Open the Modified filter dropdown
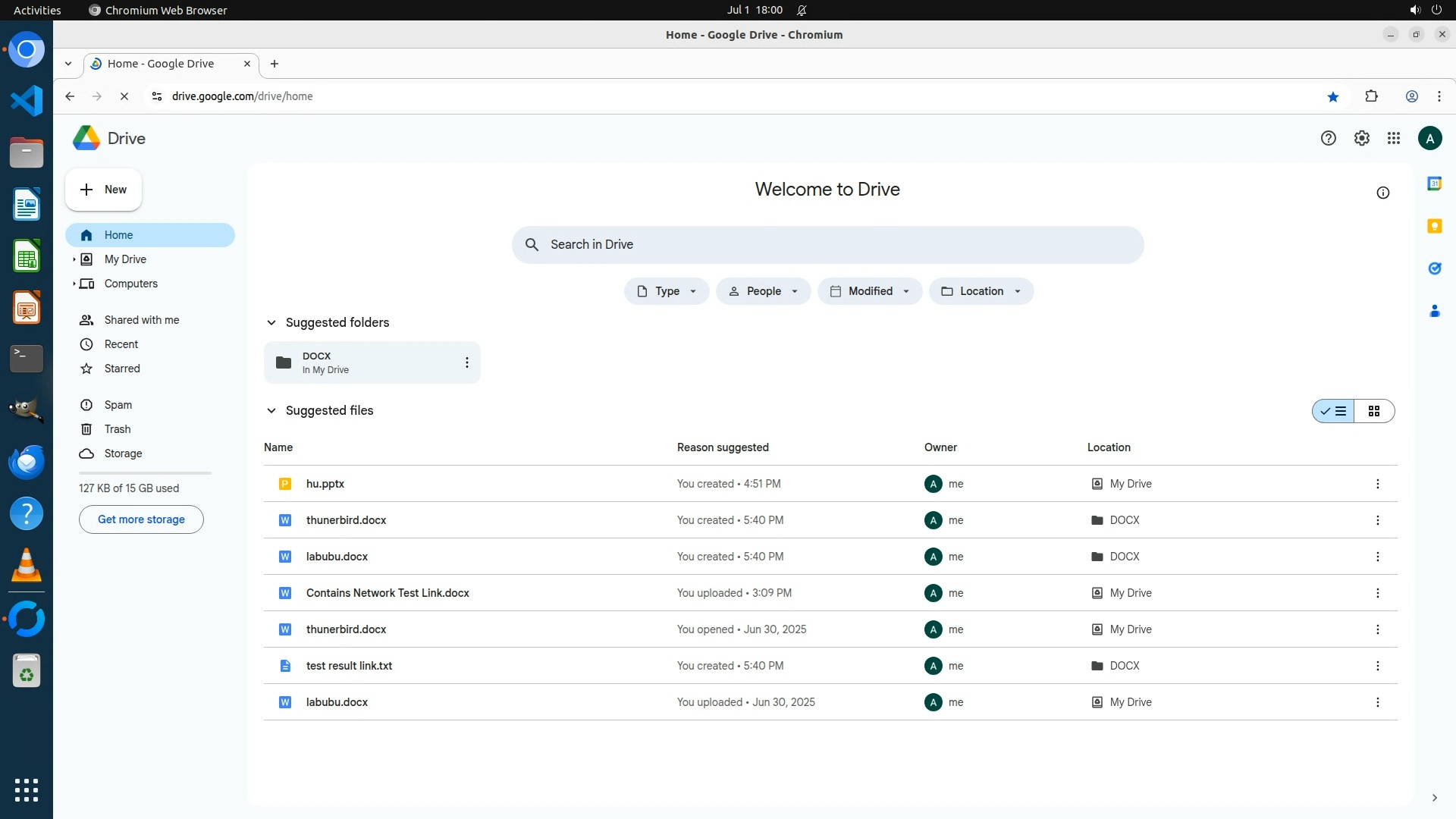This screenshot has width=1456, height=819. coord(869,291)
